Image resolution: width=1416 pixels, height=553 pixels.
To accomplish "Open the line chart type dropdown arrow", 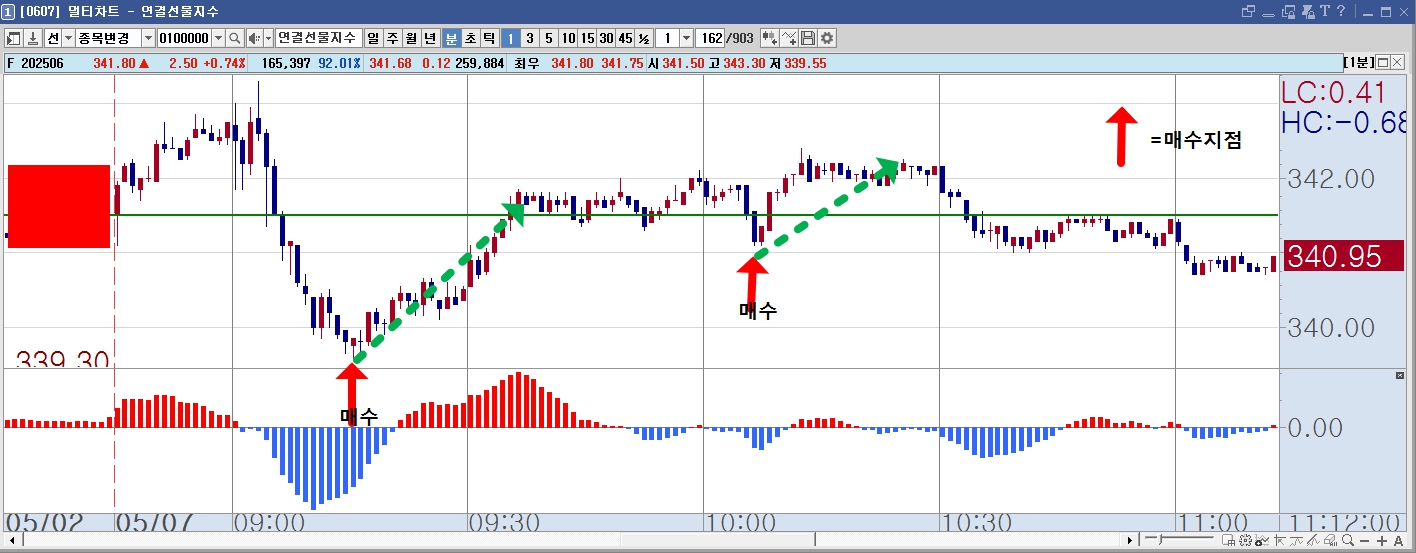I will click(x=68, y=38).
